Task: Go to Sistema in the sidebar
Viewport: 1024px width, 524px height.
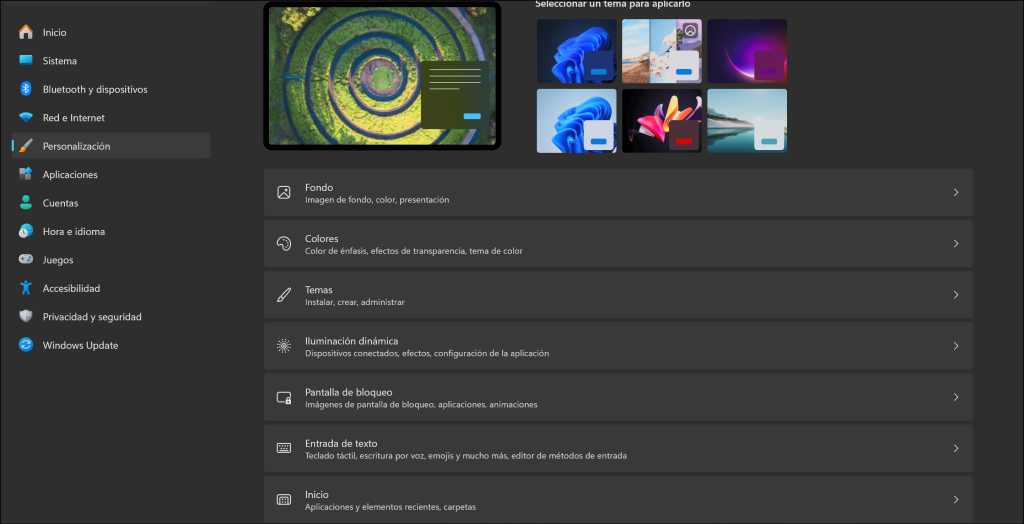Action: coord(60,61)
